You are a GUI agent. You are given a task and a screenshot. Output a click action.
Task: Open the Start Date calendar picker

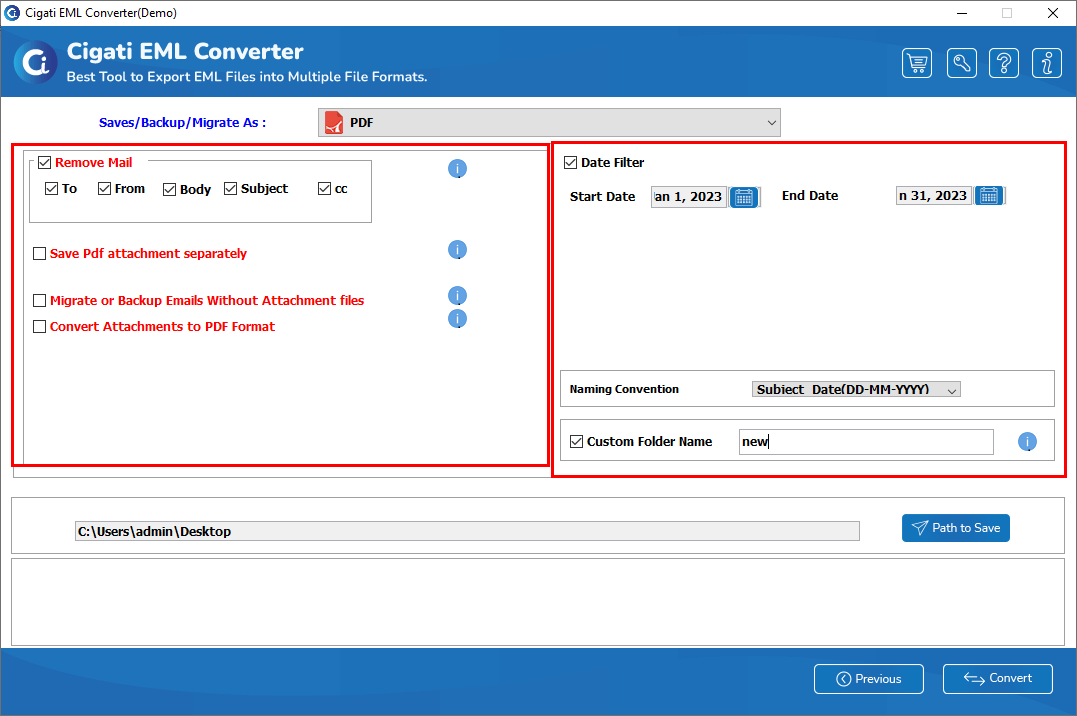[x=744, y=197]
